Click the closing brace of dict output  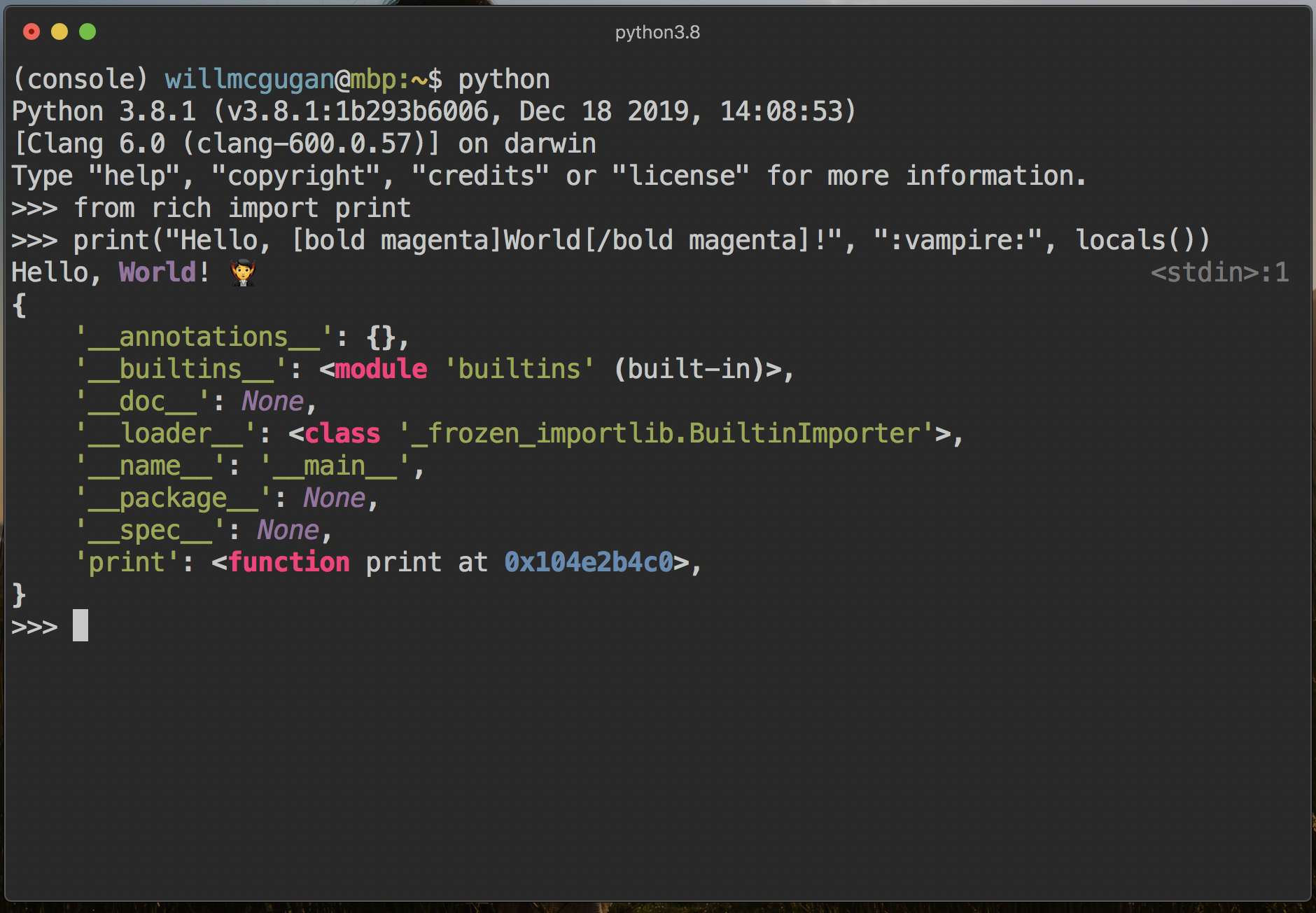(x=20, y=594)
